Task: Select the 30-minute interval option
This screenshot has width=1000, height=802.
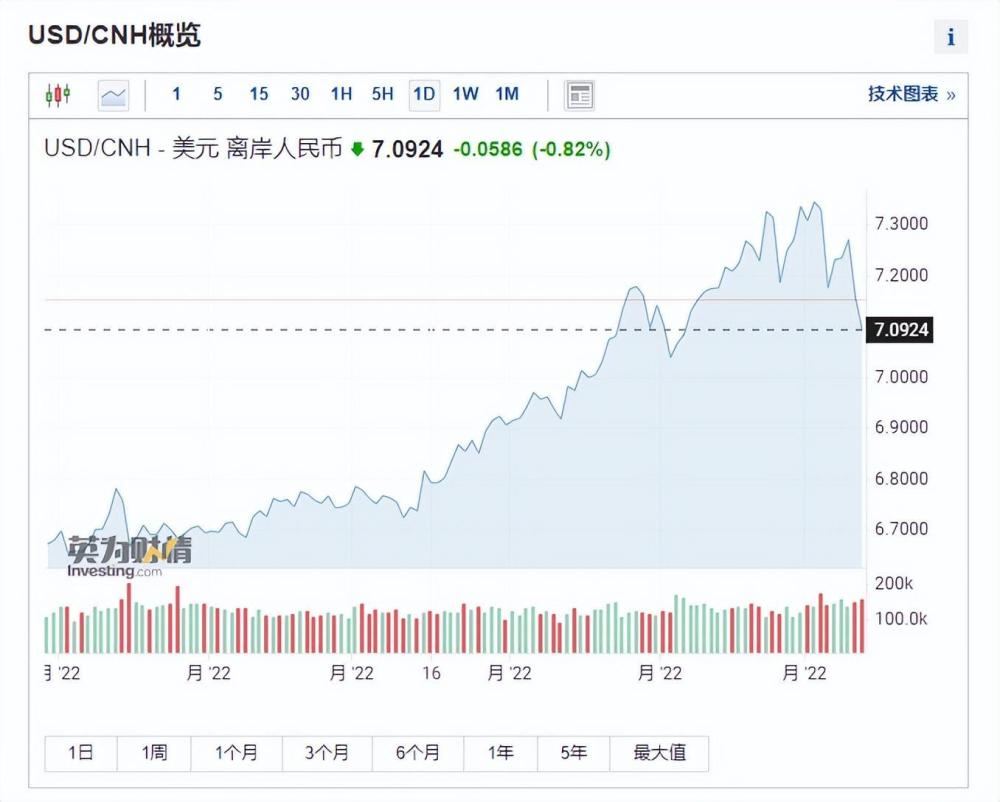Action: 299,94
